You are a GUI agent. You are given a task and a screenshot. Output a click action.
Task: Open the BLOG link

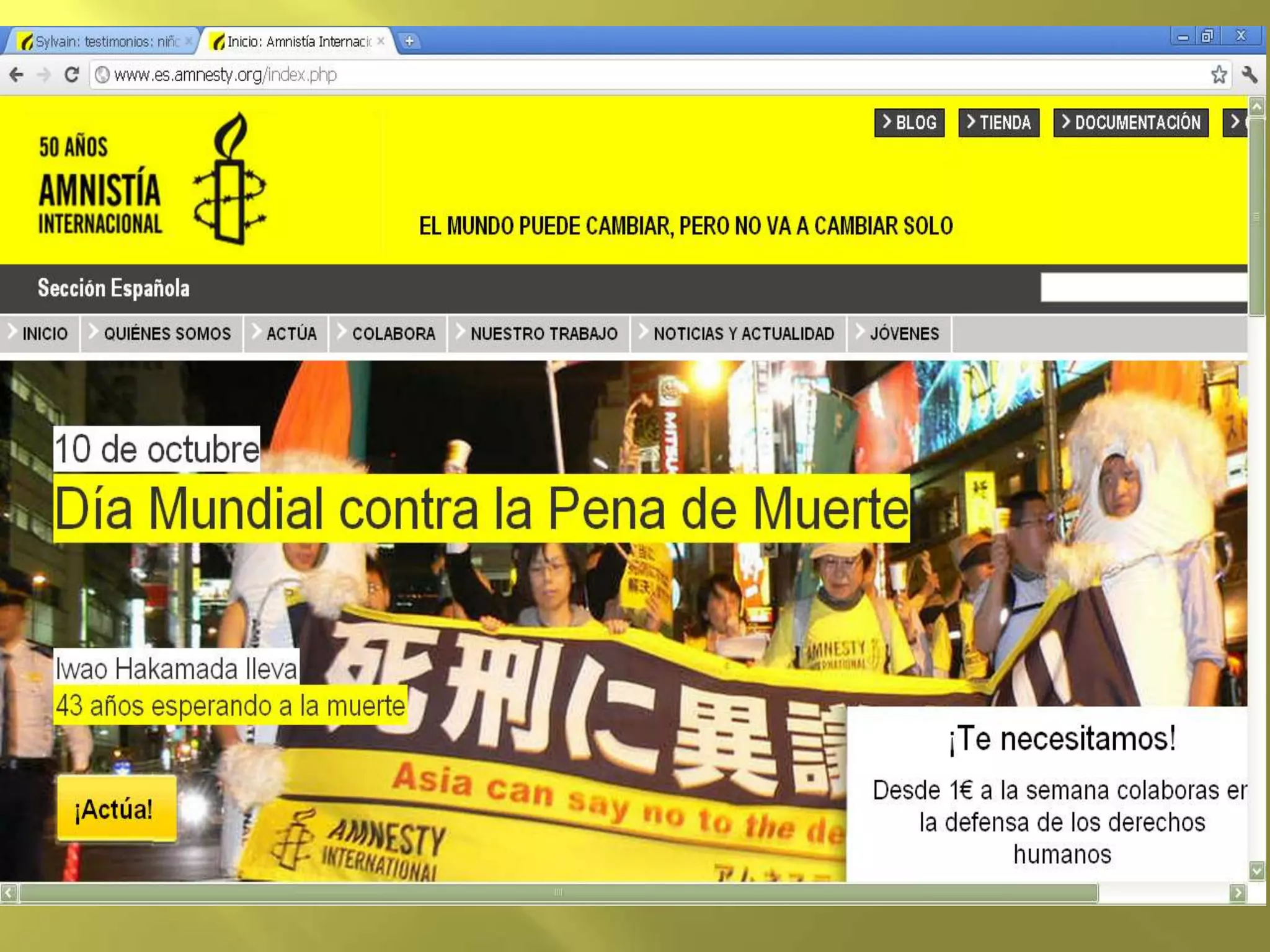(x=909, y=122)
